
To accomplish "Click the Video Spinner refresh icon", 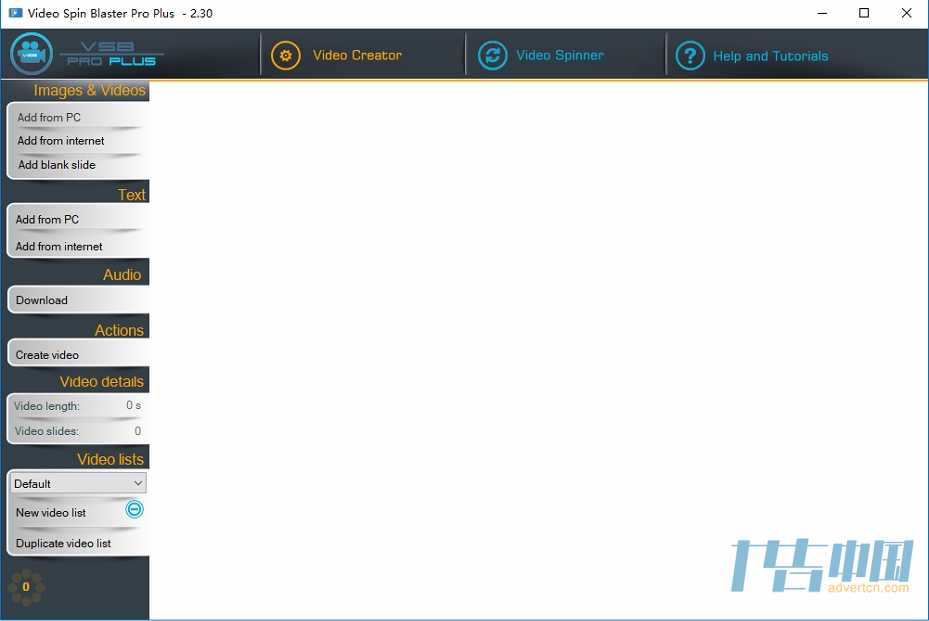I will 492,56.
